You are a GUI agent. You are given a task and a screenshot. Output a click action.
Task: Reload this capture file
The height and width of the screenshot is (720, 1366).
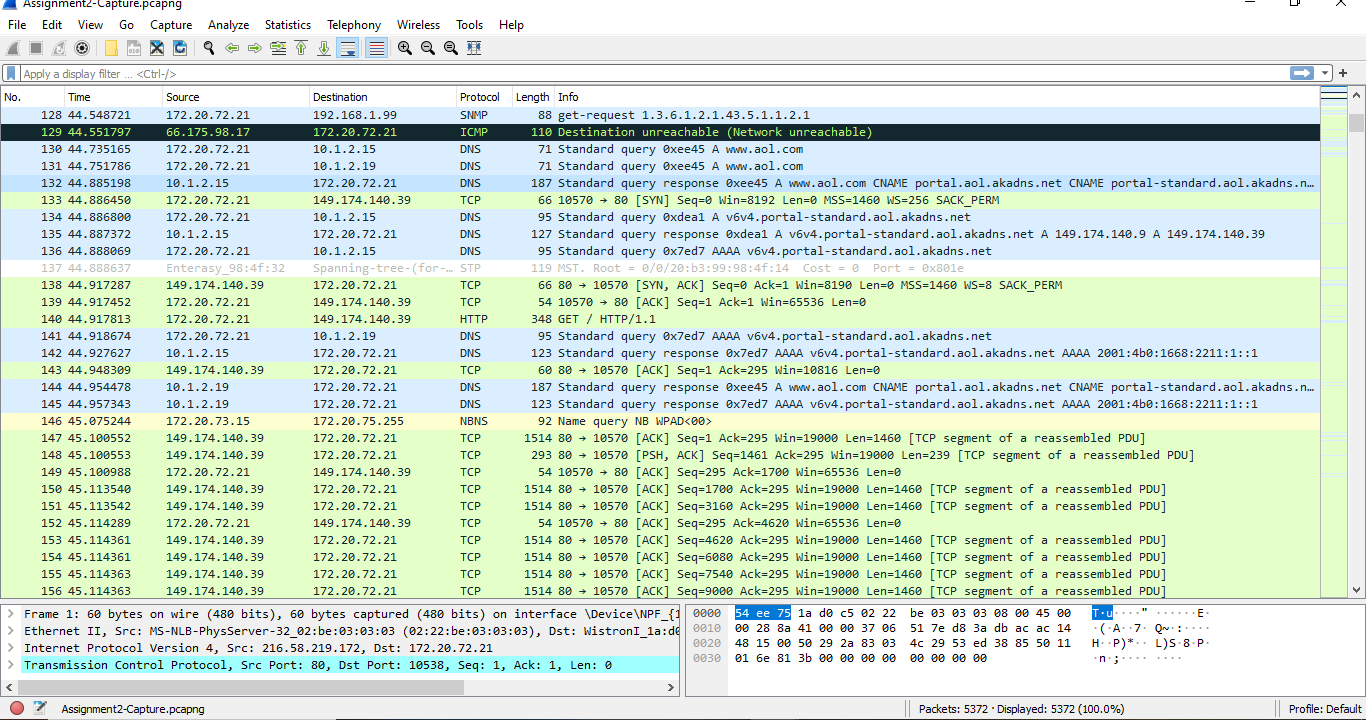point(181,47)
